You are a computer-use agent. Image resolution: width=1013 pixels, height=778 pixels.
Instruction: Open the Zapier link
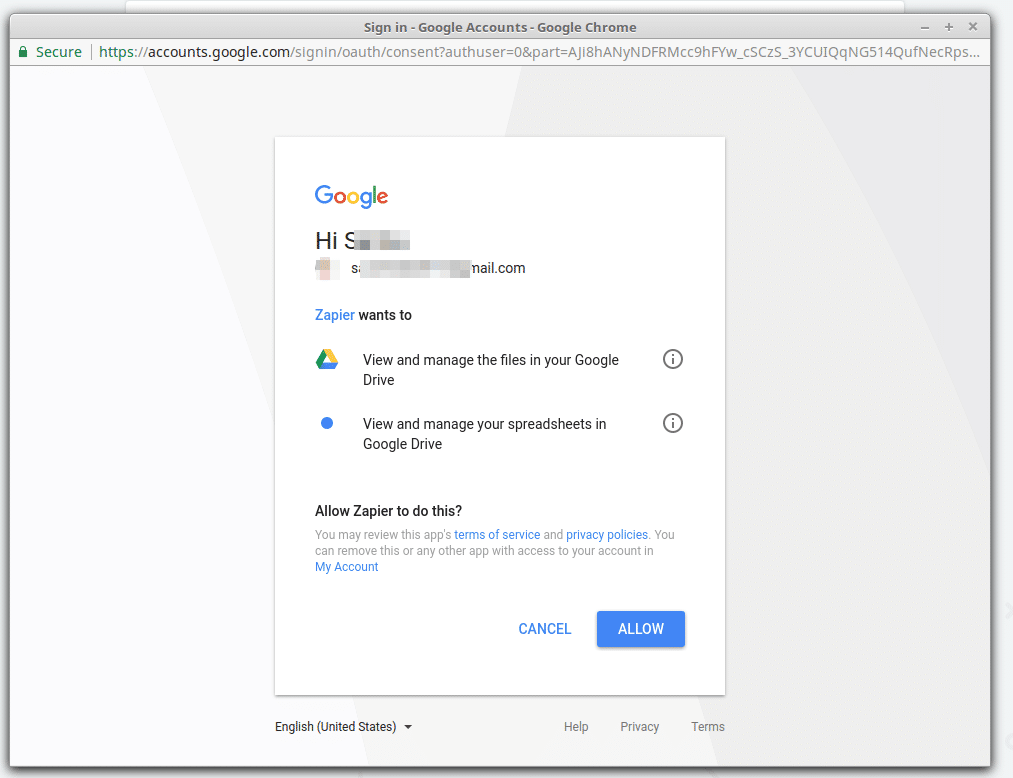click(335, 314)
